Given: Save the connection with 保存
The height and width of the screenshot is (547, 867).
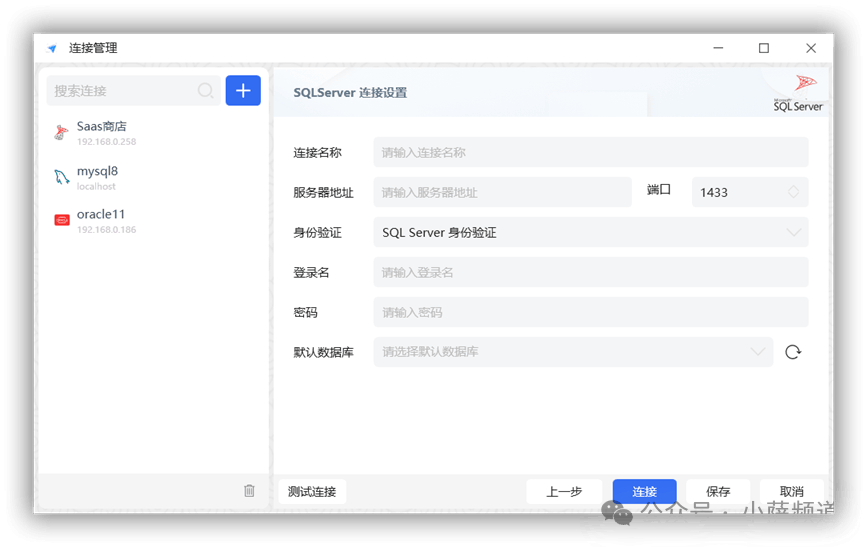Looking at the screenshot, I should 718,491.
